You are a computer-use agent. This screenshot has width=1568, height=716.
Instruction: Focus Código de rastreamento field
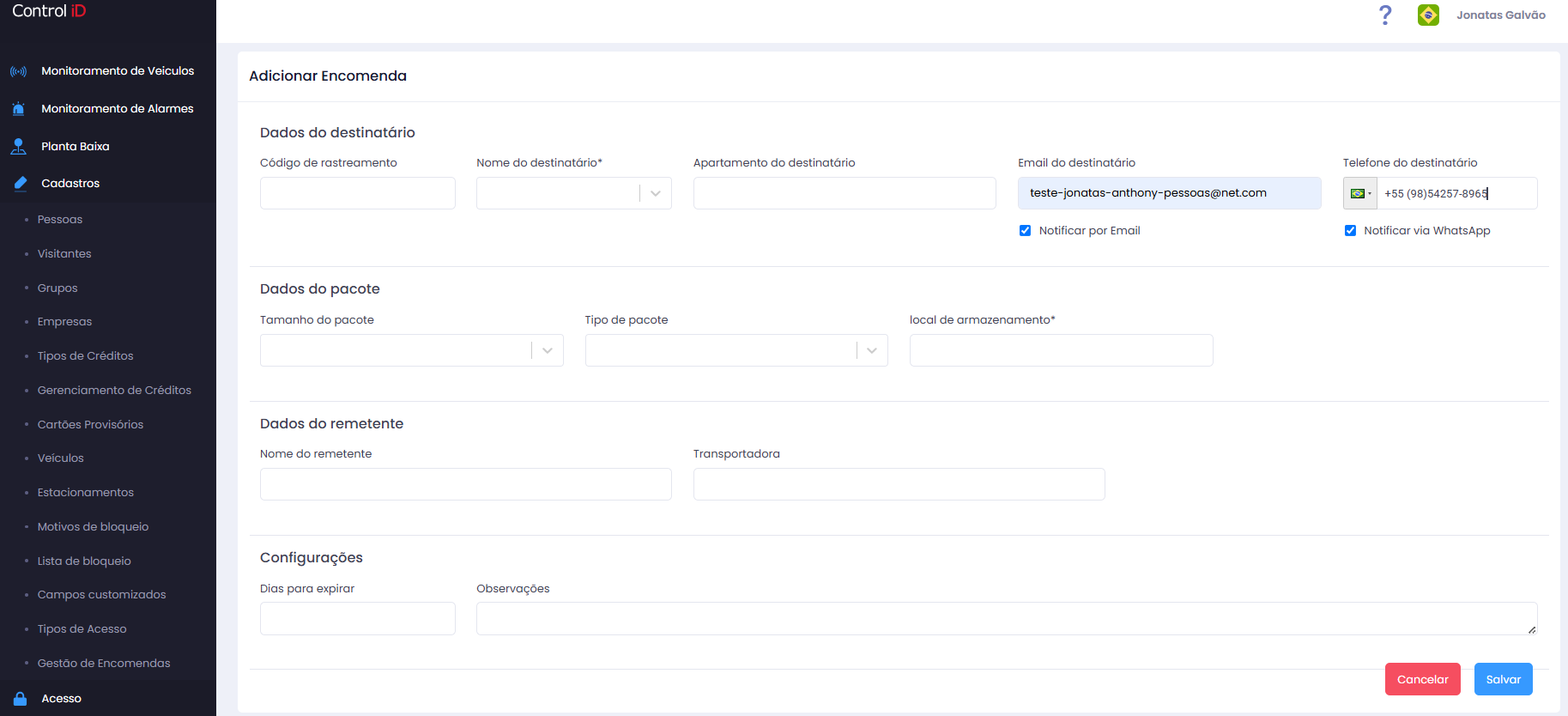(x=357, y=193)
